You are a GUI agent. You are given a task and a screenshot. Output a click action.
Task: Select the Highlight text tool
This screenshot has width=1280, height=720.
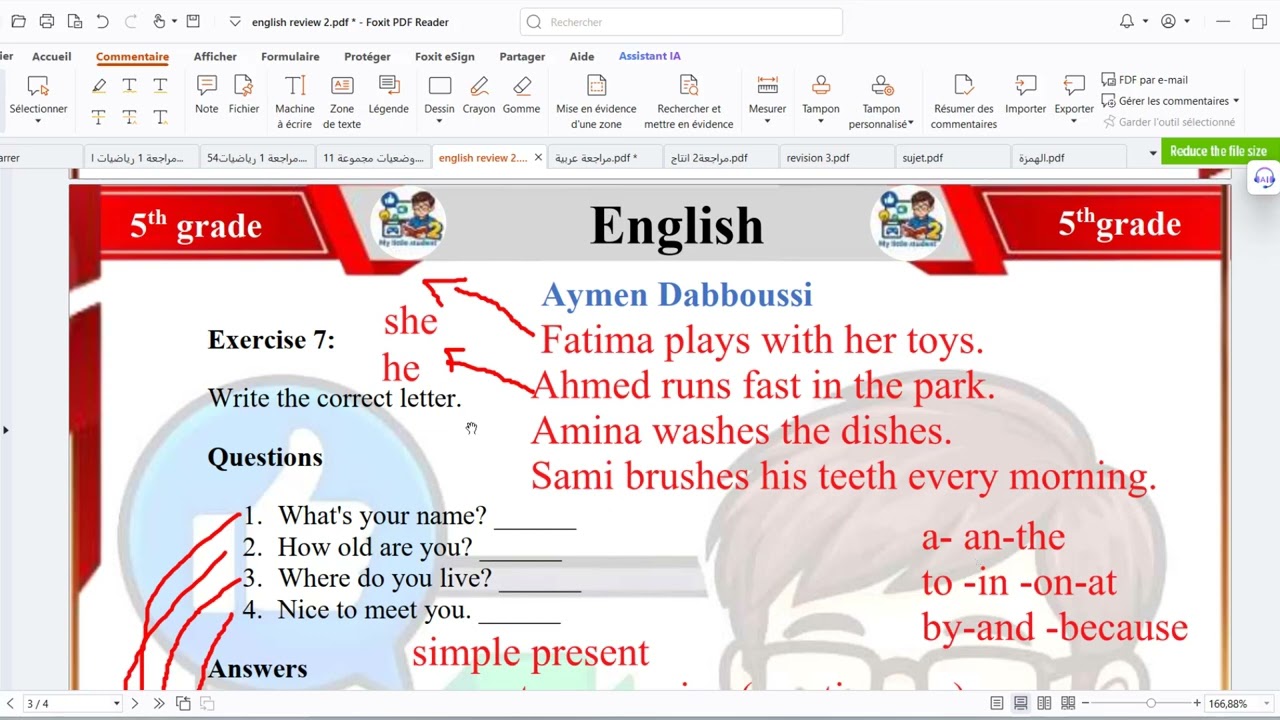tap(99, 86)
